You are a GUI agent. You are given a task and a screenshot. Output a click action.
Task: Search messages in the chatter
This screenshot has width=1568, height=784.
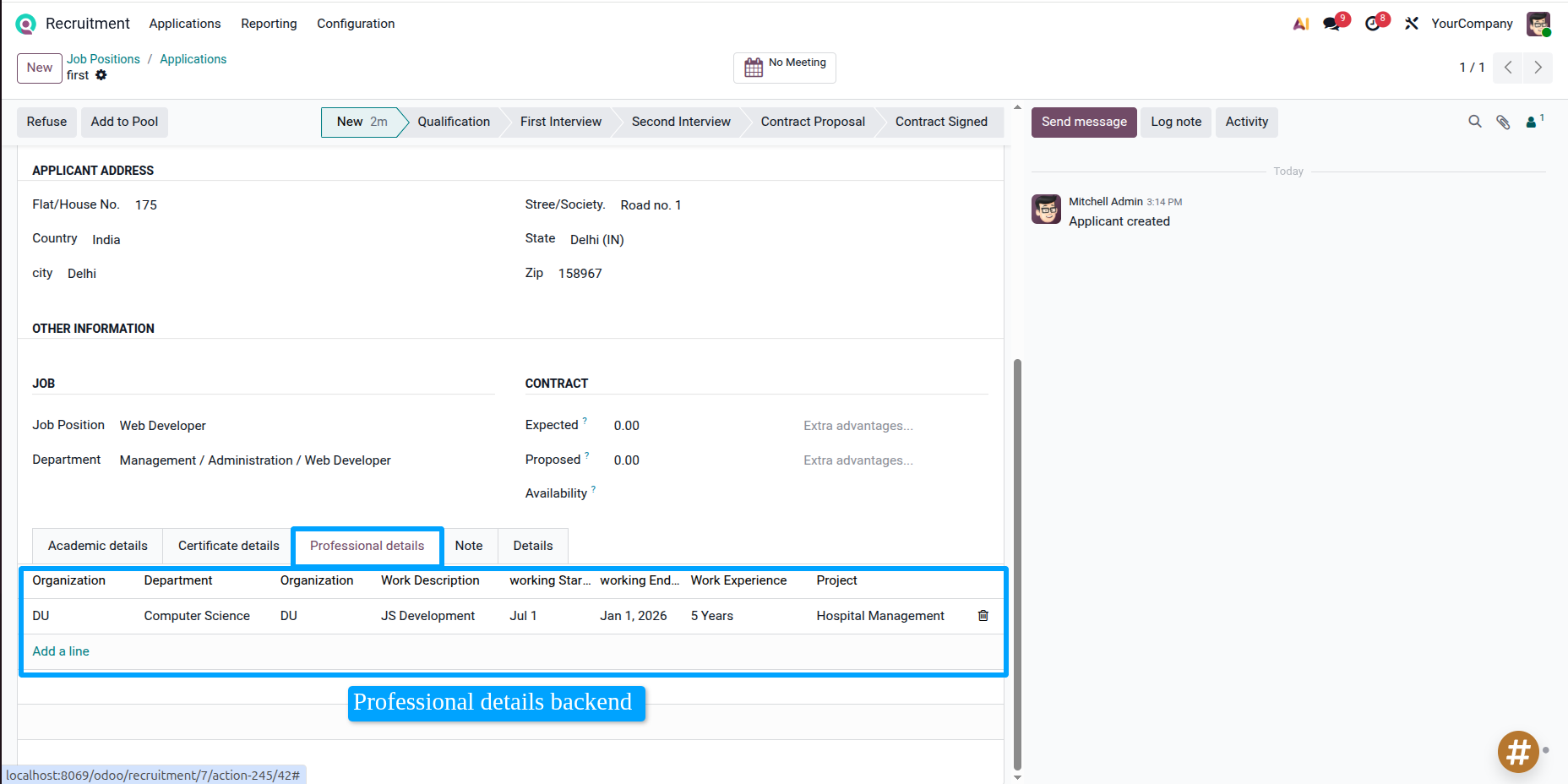tap(1474, 122)
